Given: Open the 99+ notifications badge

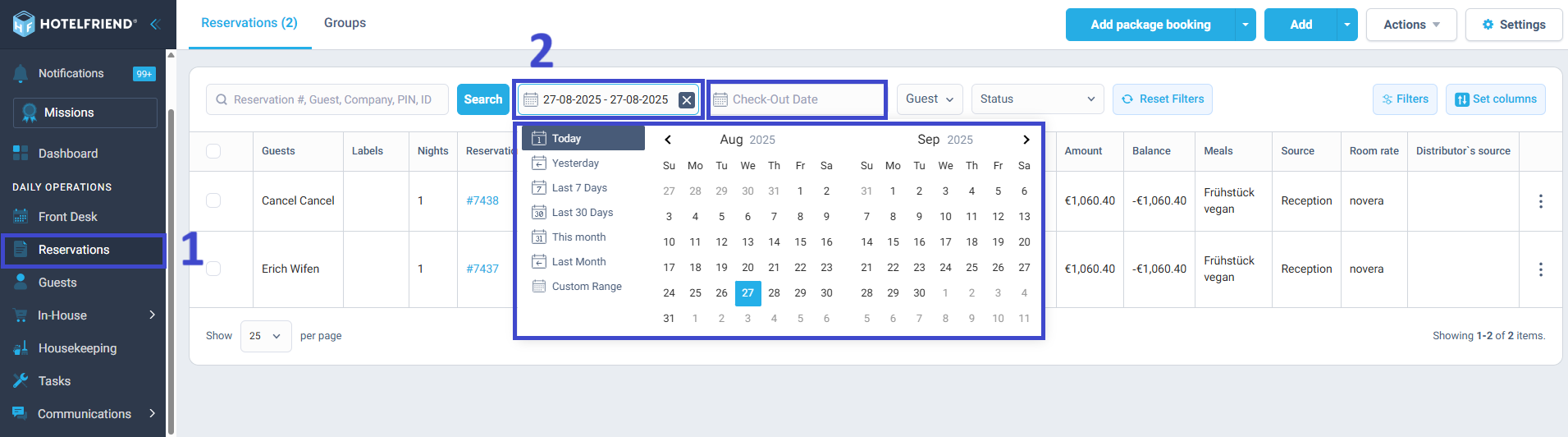Looking at the screenshot, I should (144, 74).
